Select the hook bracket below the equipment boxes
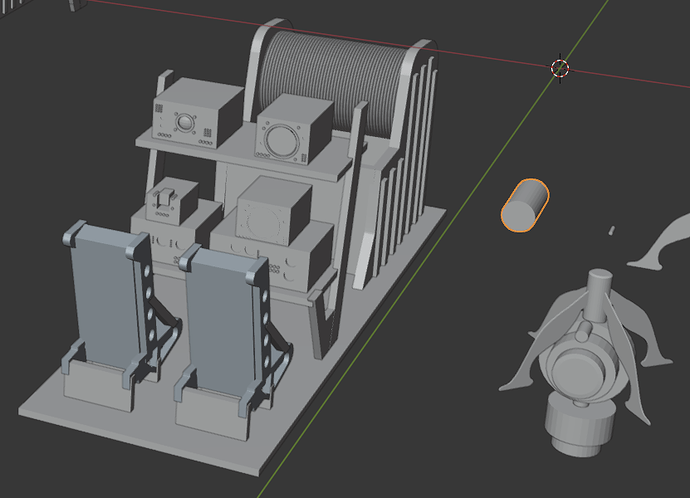Image resolution: width=690 pixels, height=498 pixels. tap(325, 320)
